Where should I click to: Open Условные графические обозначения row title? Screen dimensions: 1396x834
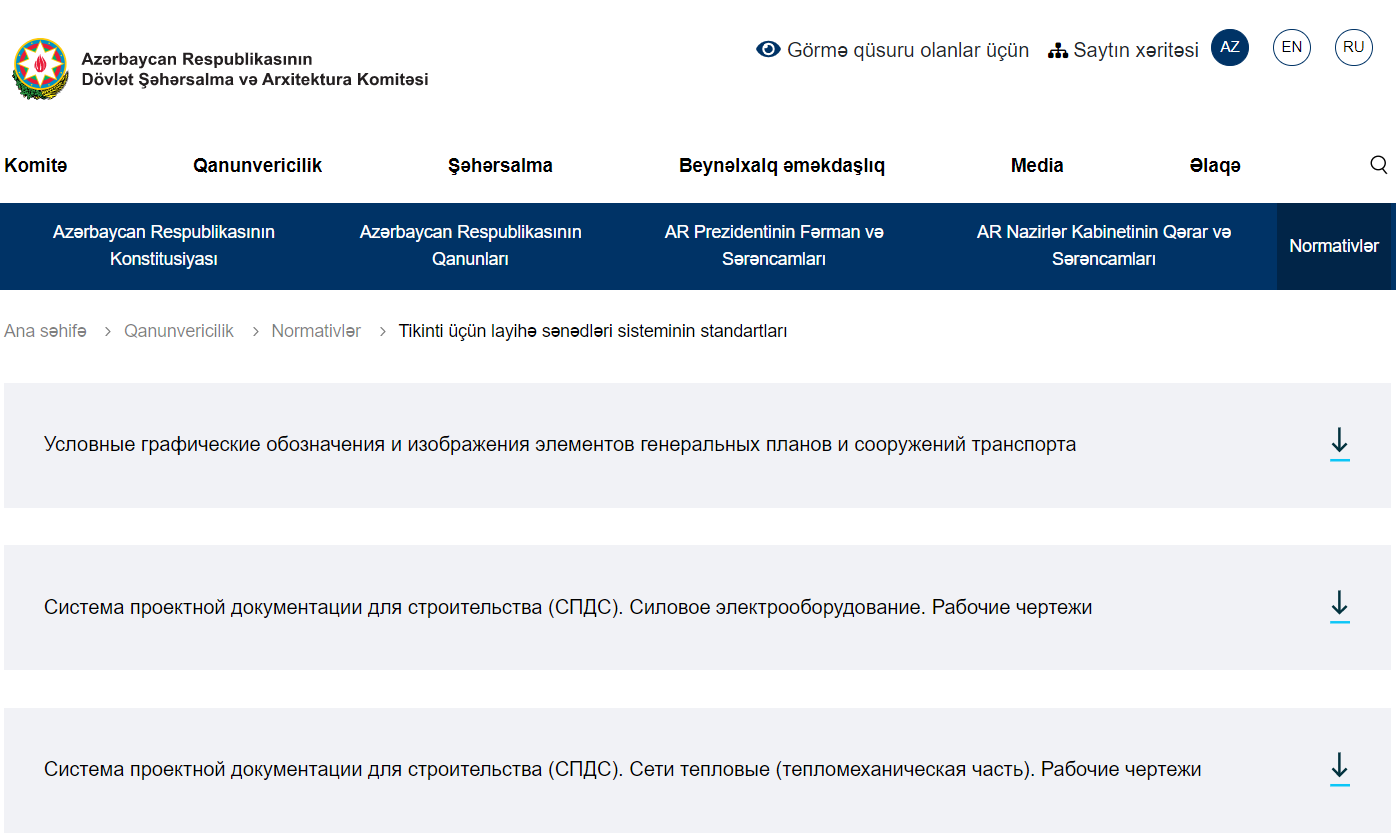coord(560,444)
